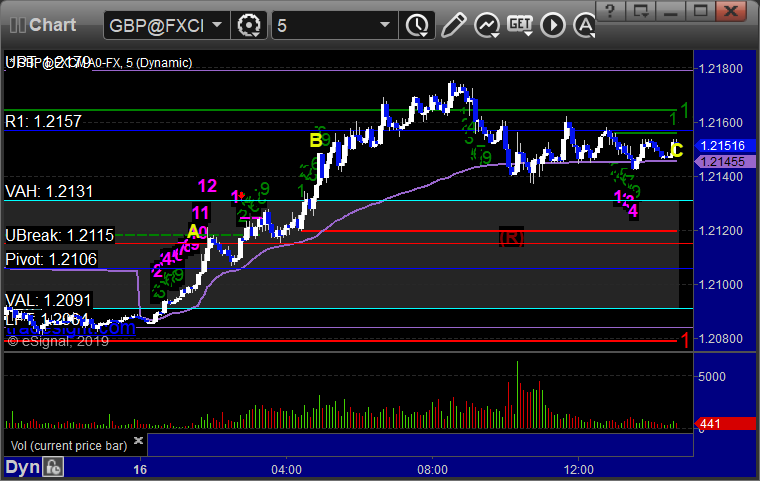
Task: Open the time template clock icon
Action: (417, 25)
